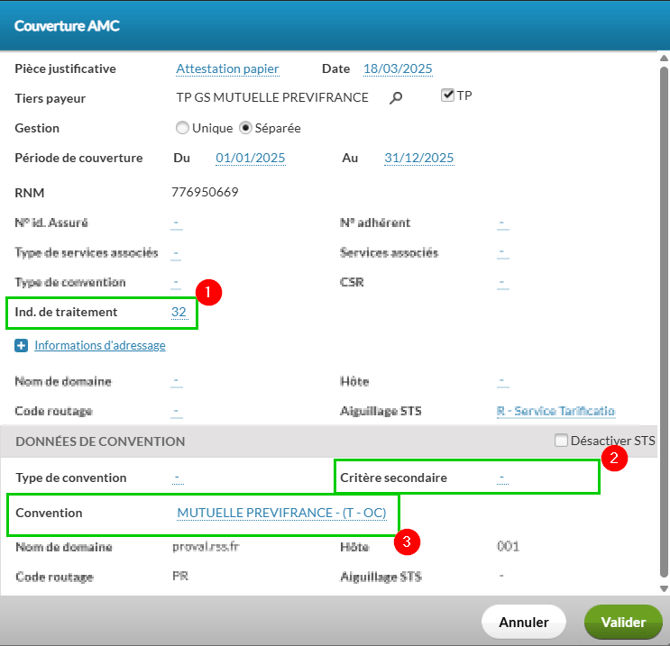Edit Ind. de traitement value 32
The height and width of the screenshot is (646, 670).
tap(179, 312)
